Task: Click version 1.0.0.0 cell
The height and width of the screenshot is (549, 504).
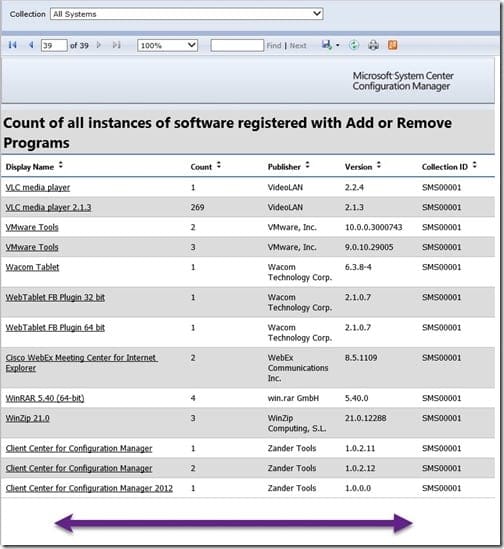Action: (358, 488)
